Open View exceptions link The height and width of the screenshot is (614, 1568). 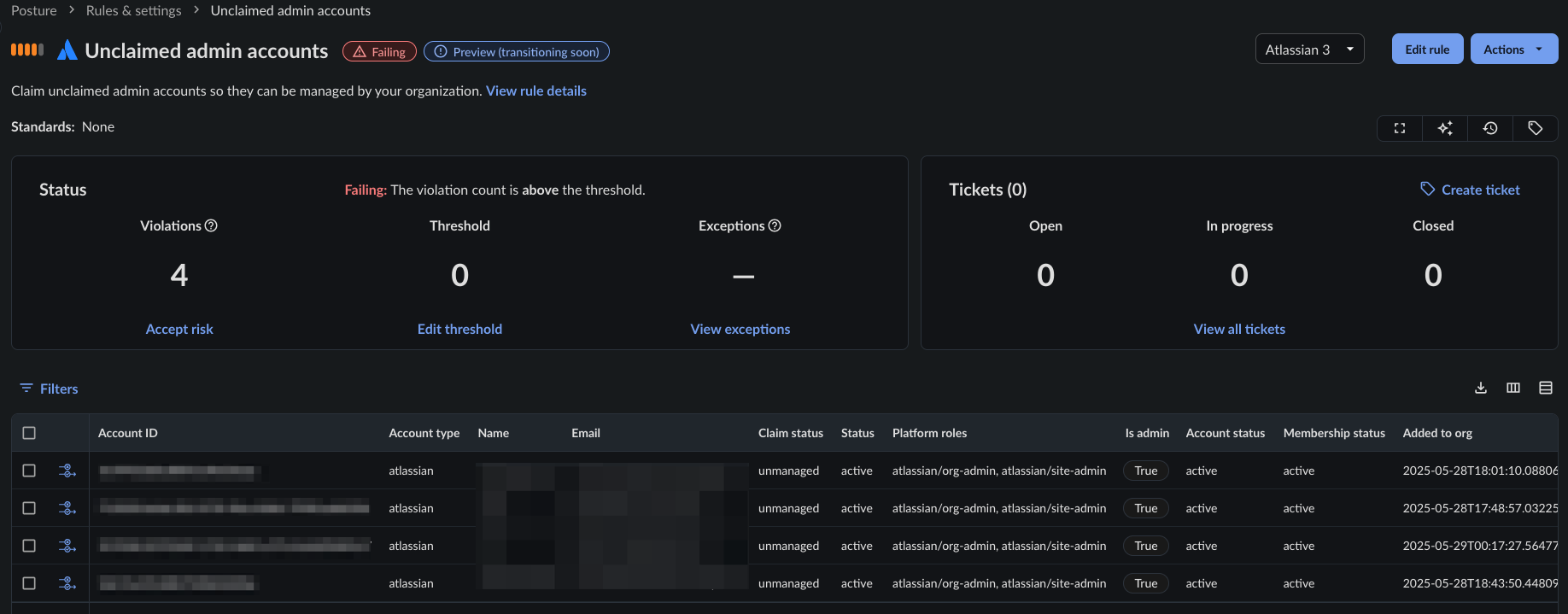740,329
